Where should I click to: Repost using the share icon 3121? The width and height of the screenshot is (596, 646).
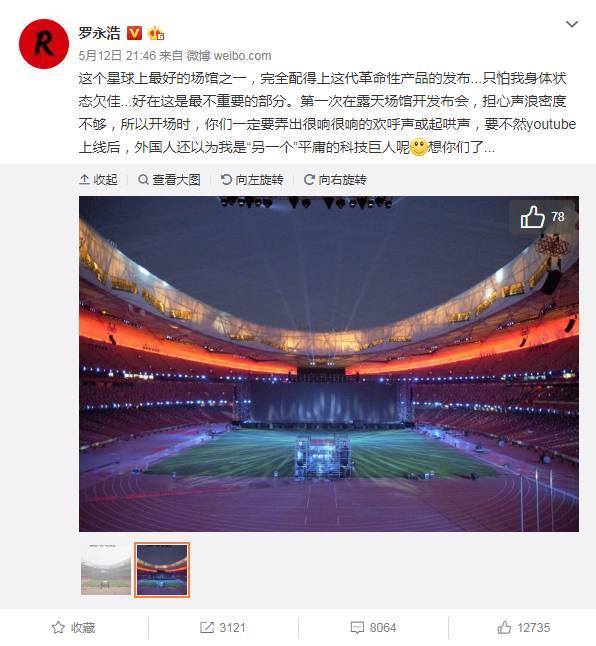[223, 627]
